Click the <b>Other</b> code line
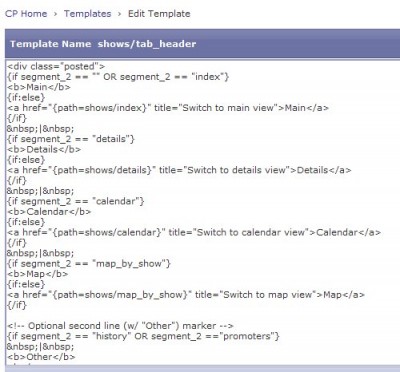This screenshot has height=372, width=400. 41,357
